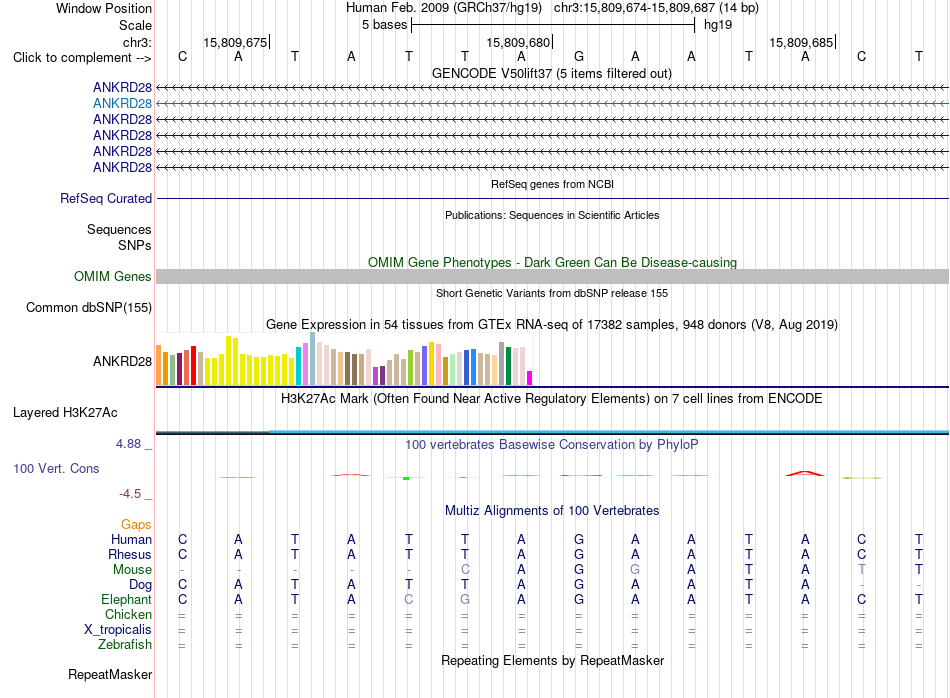Screen dimensions: 950x698
Task: Click the dark green GTEx expression bar
Action: click(x=508, y=366)
